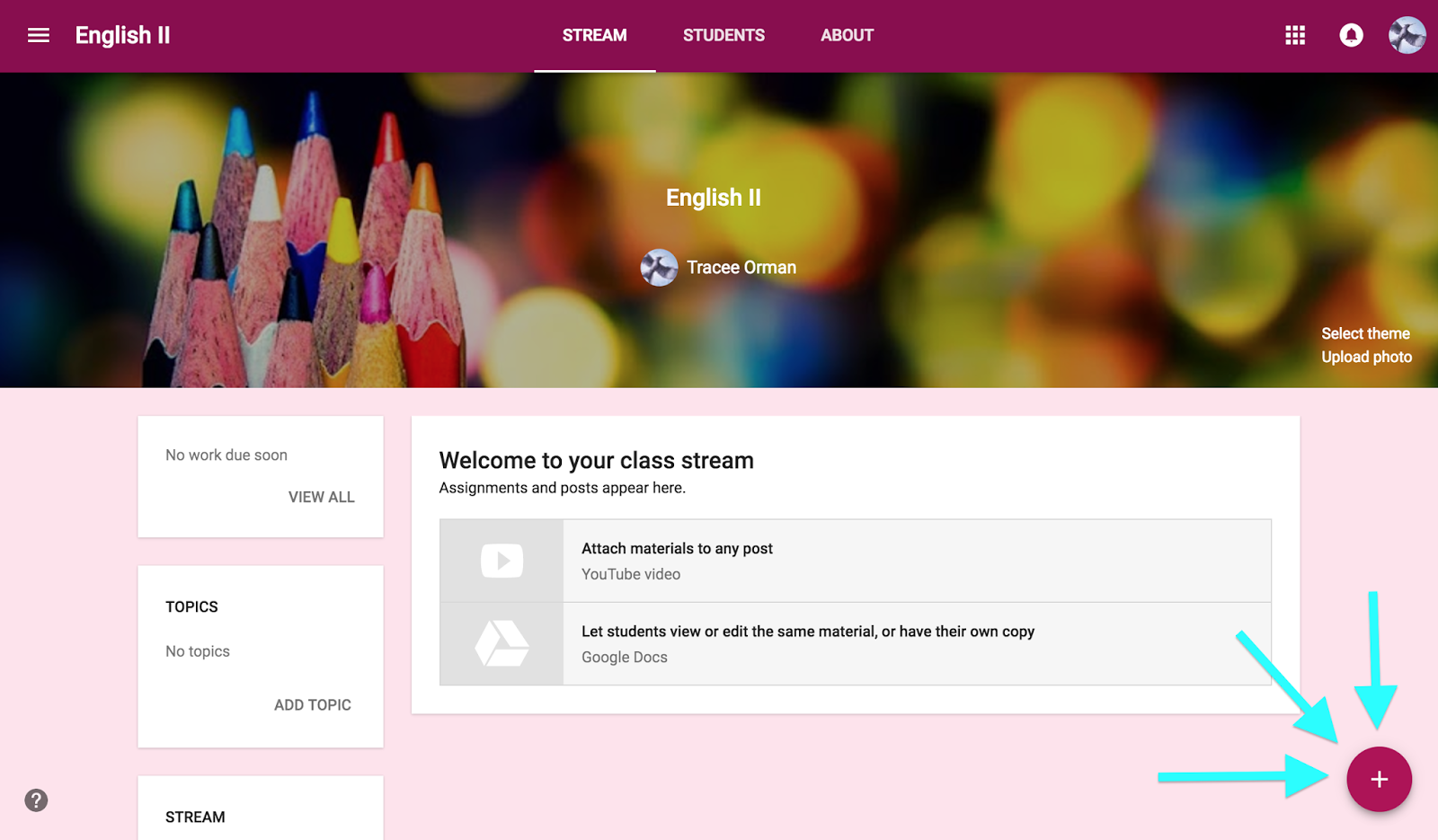The height and width of the screenshot is (840, 1438).
Task: Open the ABOUT tab
Action: (x=846, y=35)
